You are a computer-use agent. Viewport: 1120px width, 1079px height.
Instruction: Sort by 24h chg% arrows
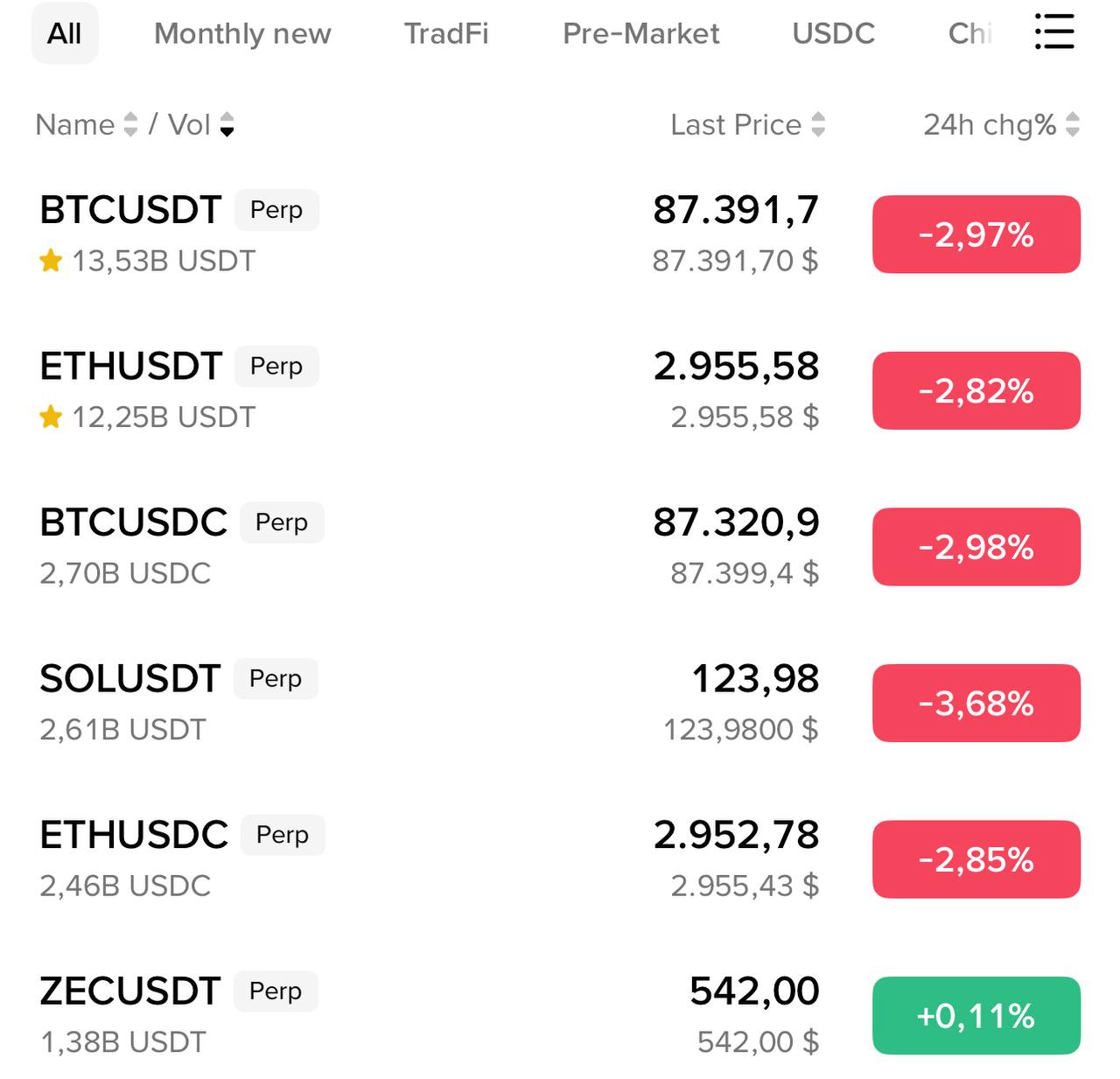(1073, 125)
